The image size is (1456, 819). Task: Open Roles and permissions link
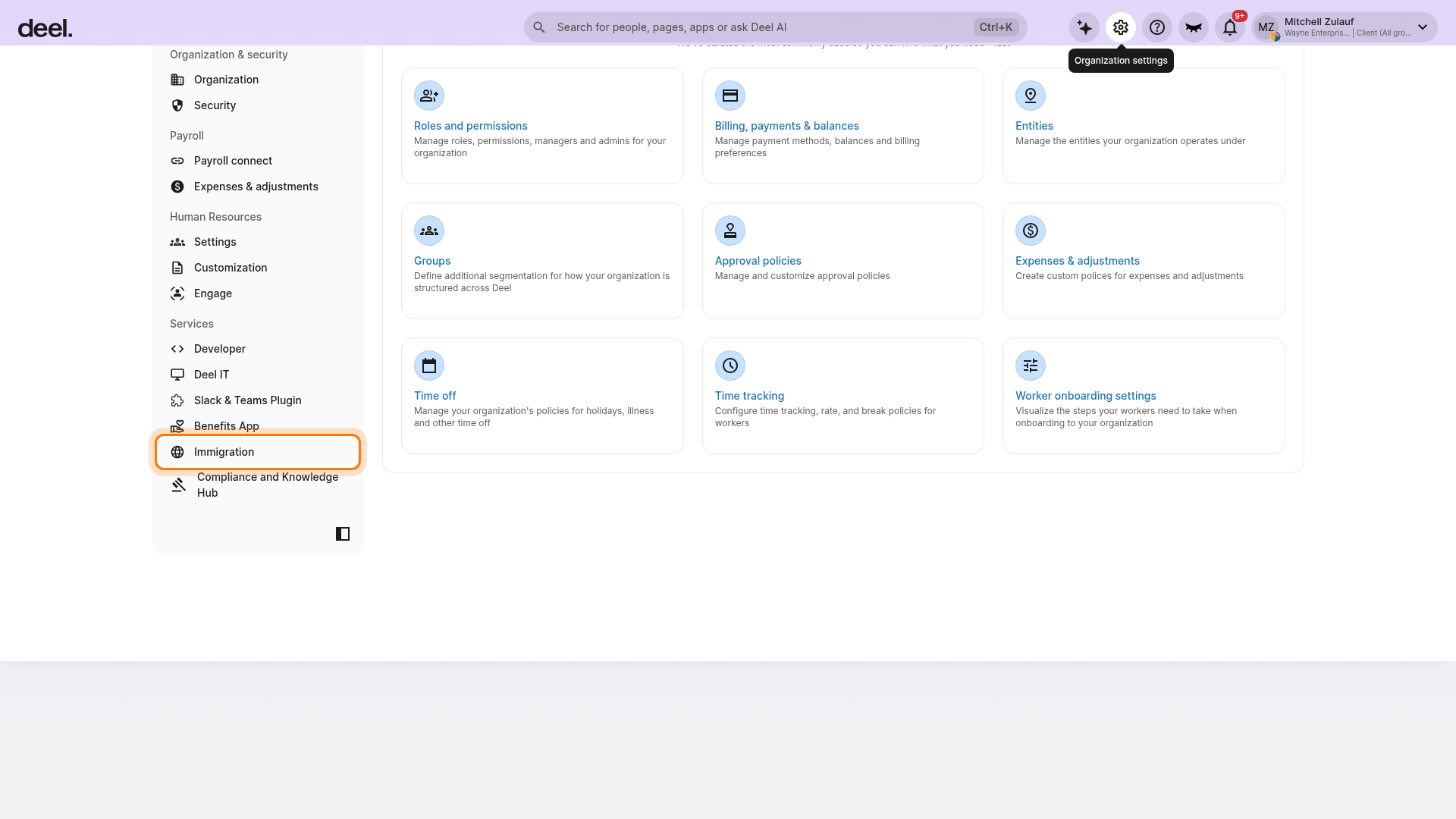coord(470,126)
